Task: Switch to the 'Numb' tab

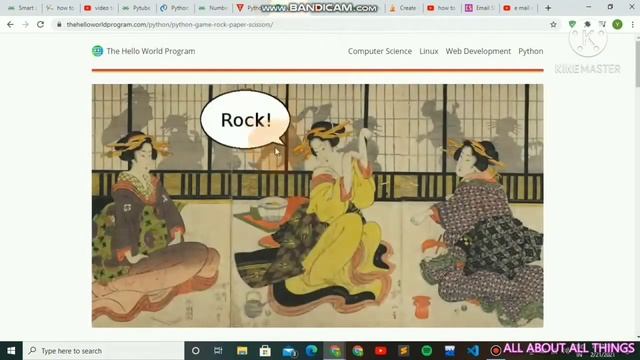Action: (x=213, y=8)
